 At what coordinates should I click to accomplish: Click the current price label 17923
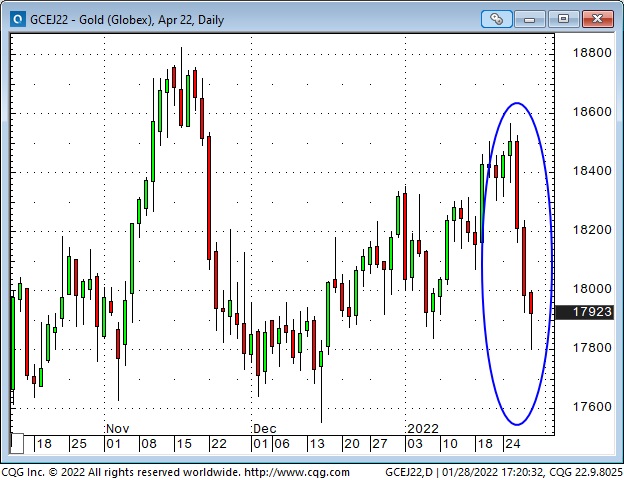click(584, 312)
